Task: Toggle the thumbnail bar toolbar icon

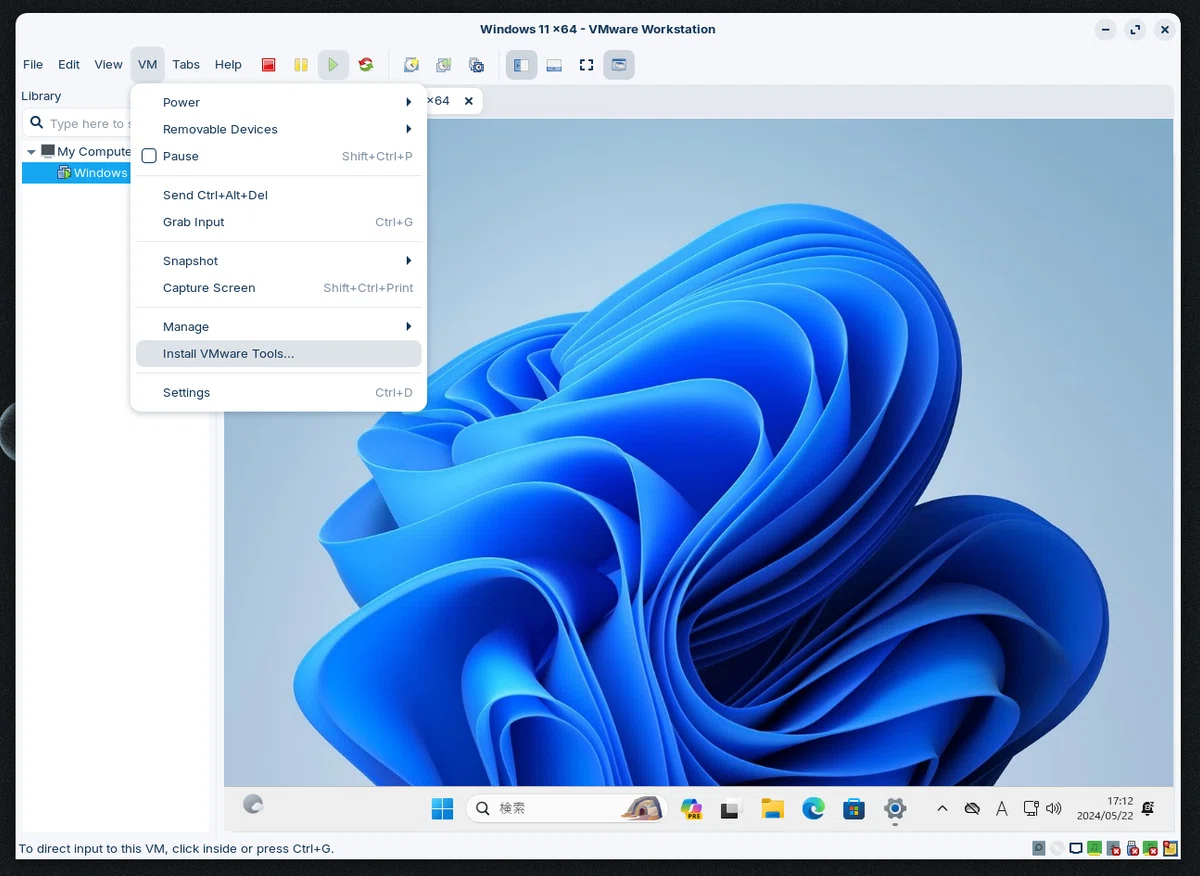Action: pos(554,65)
